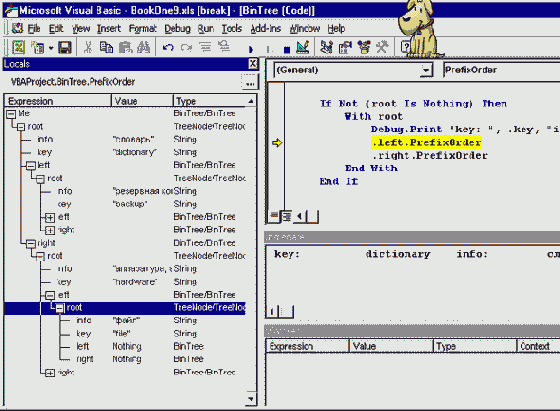Expand the backup node's left subtree
560x411 pixels.
tap(50, 217)
